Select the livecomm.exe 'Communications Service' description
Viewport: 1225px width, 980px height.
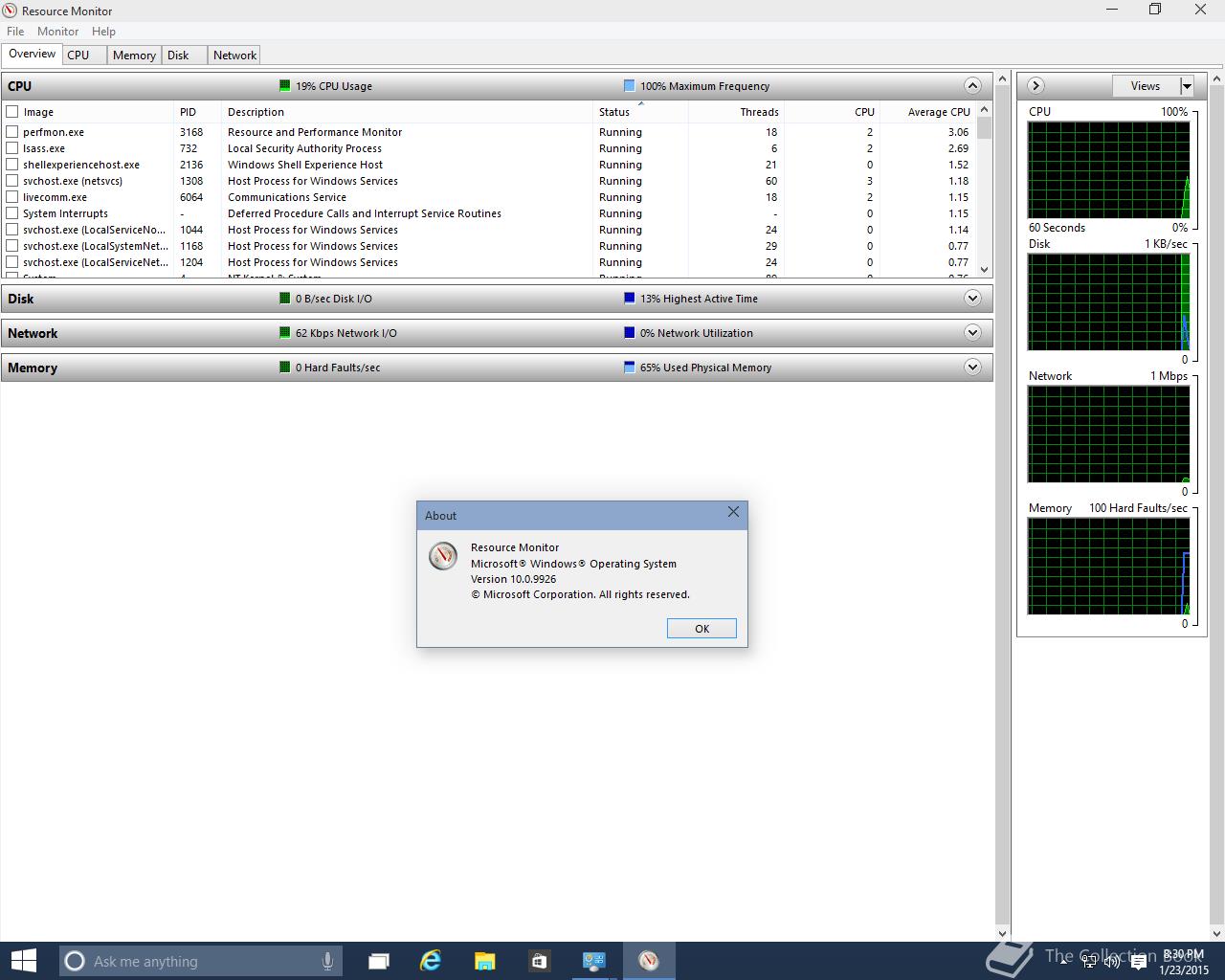click(286, 197)
